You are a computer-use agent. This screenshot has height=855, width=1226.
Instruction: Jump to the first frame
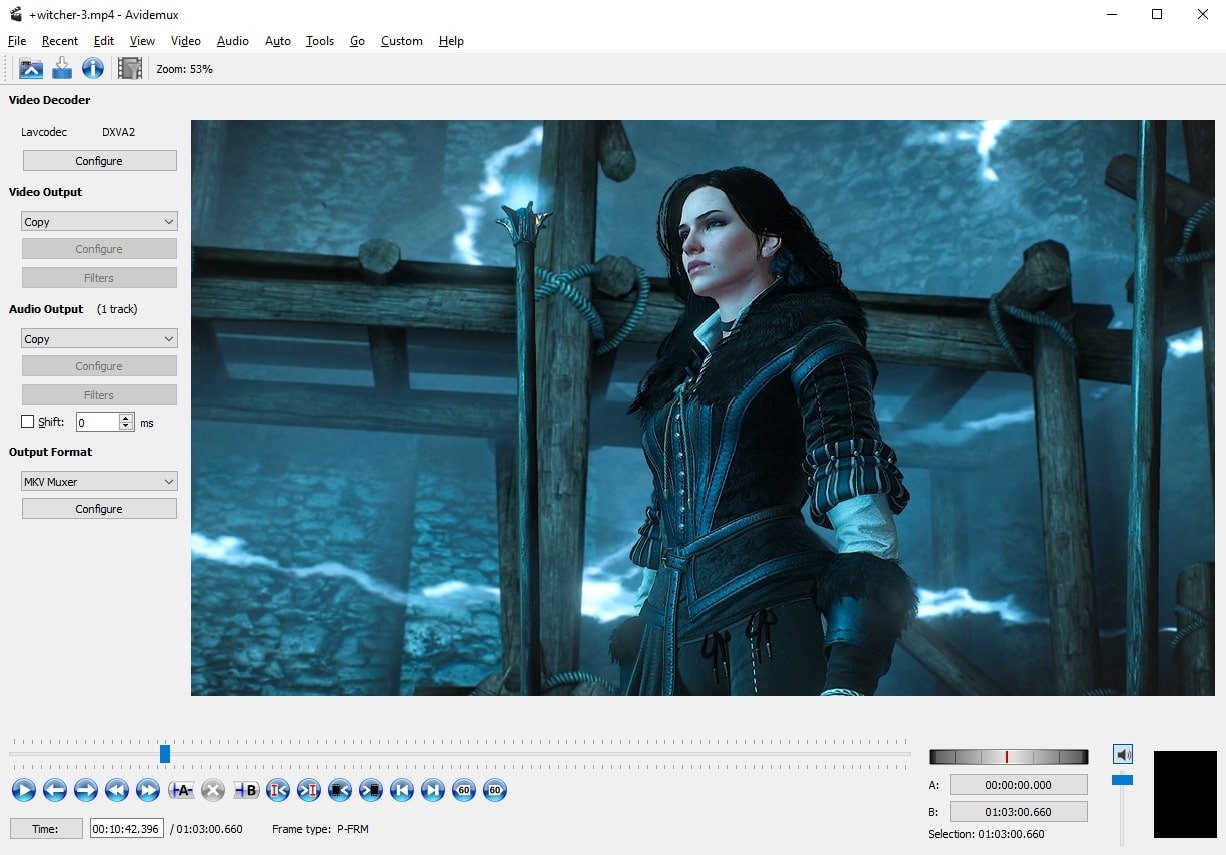point(402,790)
